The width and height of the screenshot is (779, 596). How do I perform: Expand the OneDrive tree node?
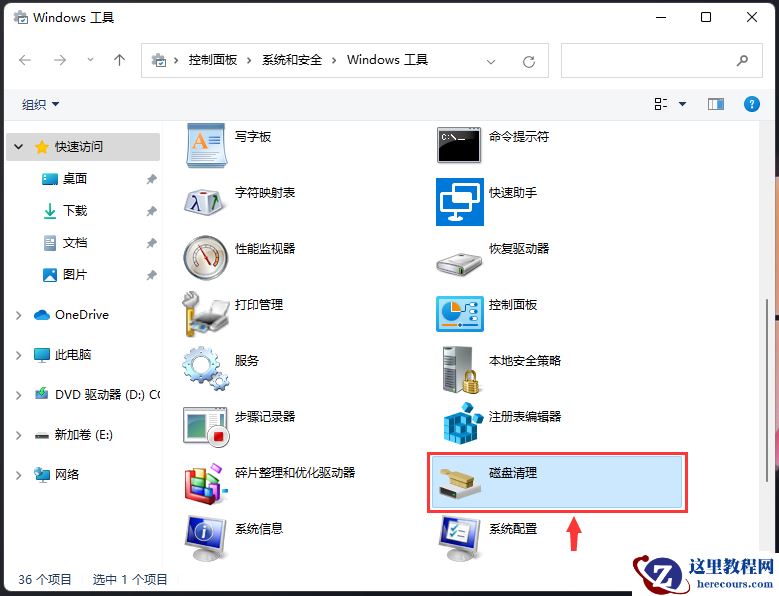pos(18,315)
